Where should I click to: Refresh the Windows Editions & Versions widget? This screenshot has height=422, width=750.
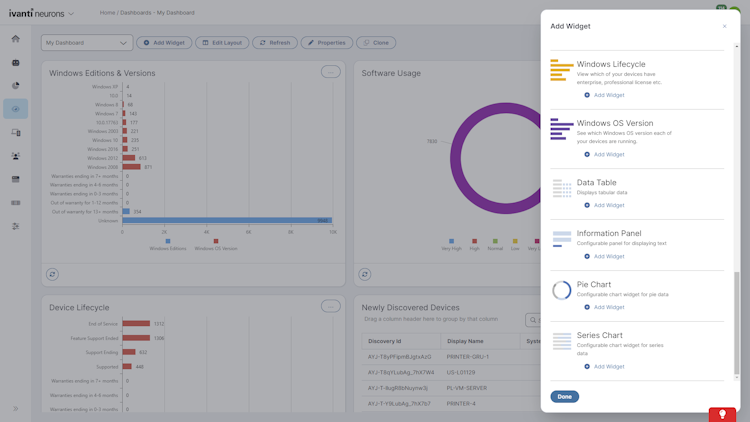point(53,274)
